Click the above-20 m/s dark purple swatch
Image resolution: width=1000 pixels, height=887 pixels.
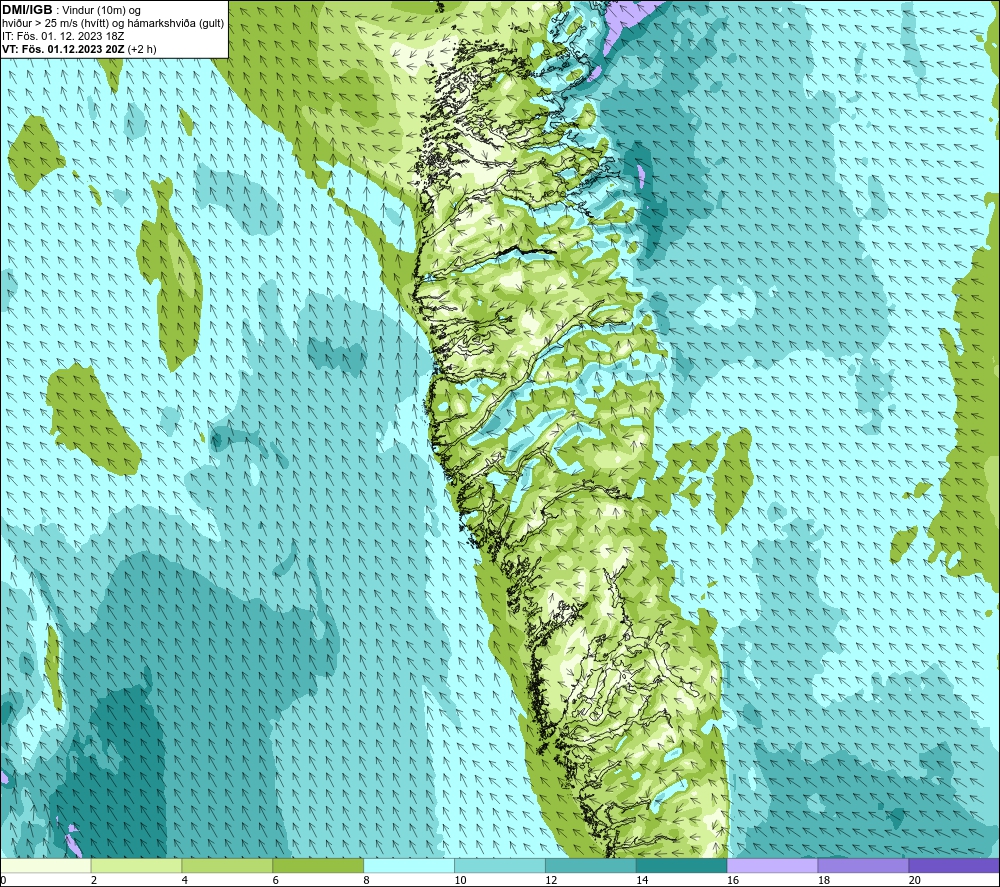click(x=954, y=866)
